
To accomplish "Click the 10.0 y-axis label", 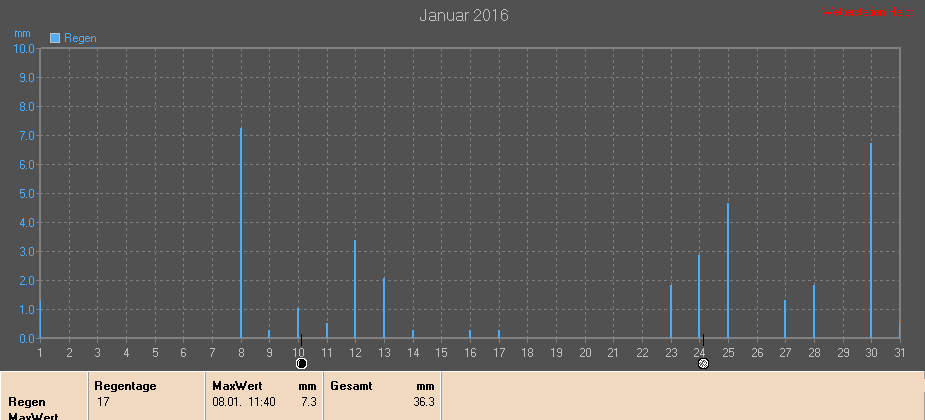I will [24, 48].
